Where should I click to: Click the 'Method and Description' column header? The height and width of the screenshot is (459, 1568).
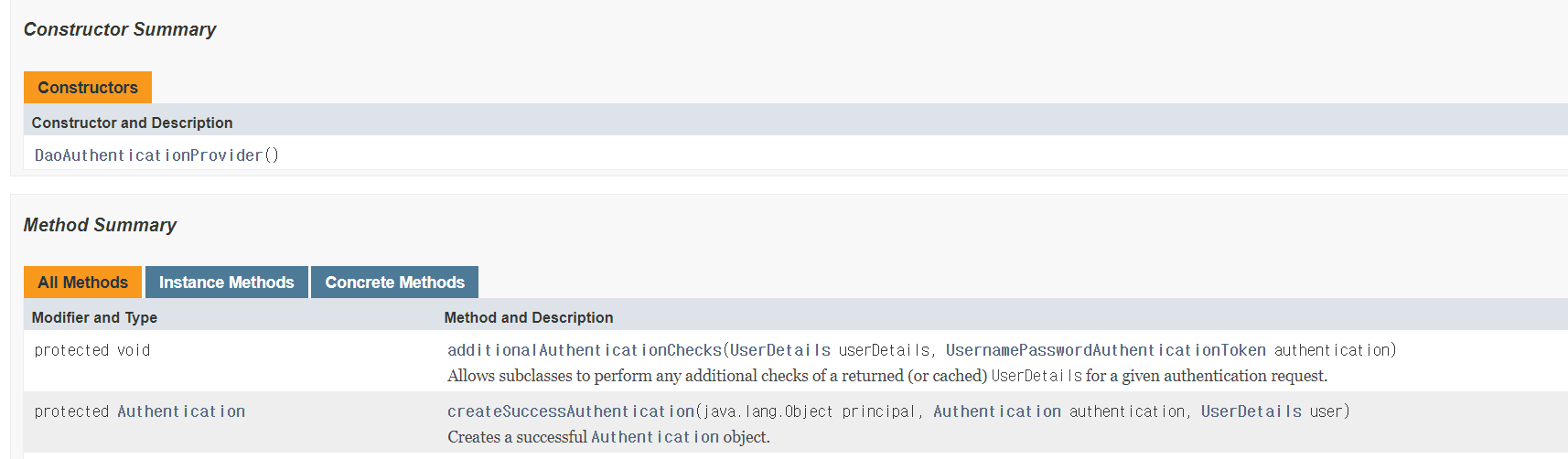529,317
